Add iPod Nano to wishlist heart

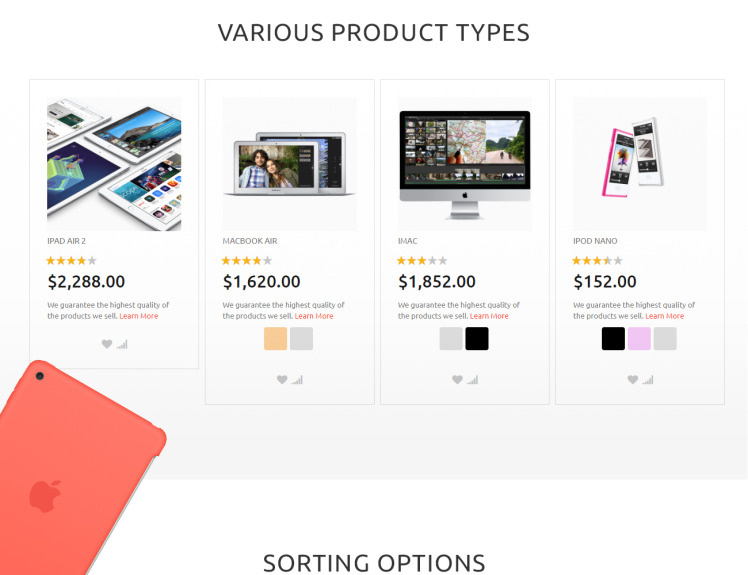point(633,380)
